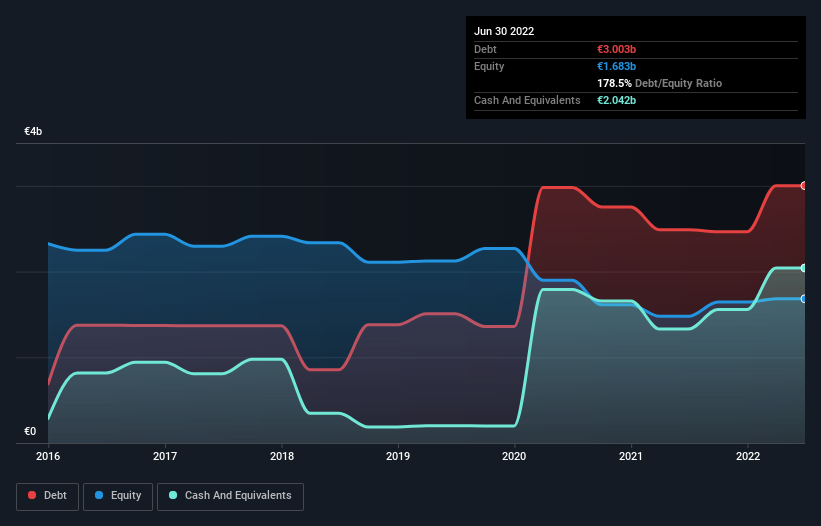Click the Equity label in the tooltip
The image size is (821, 526).
489,66
